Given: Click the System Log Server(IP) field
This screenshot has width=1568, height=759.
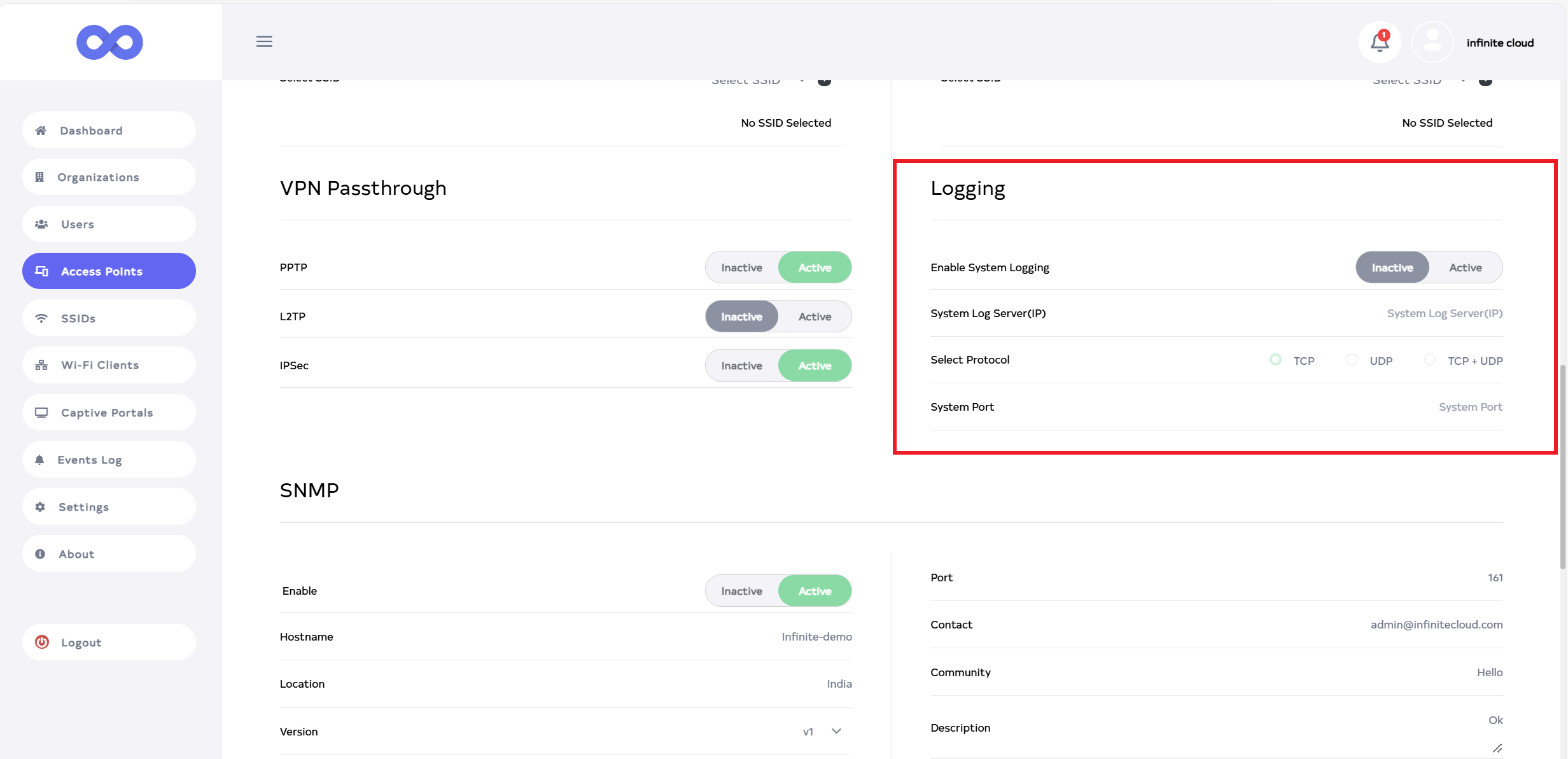Looking at the screenshot, I should [x=1443, y=313].
